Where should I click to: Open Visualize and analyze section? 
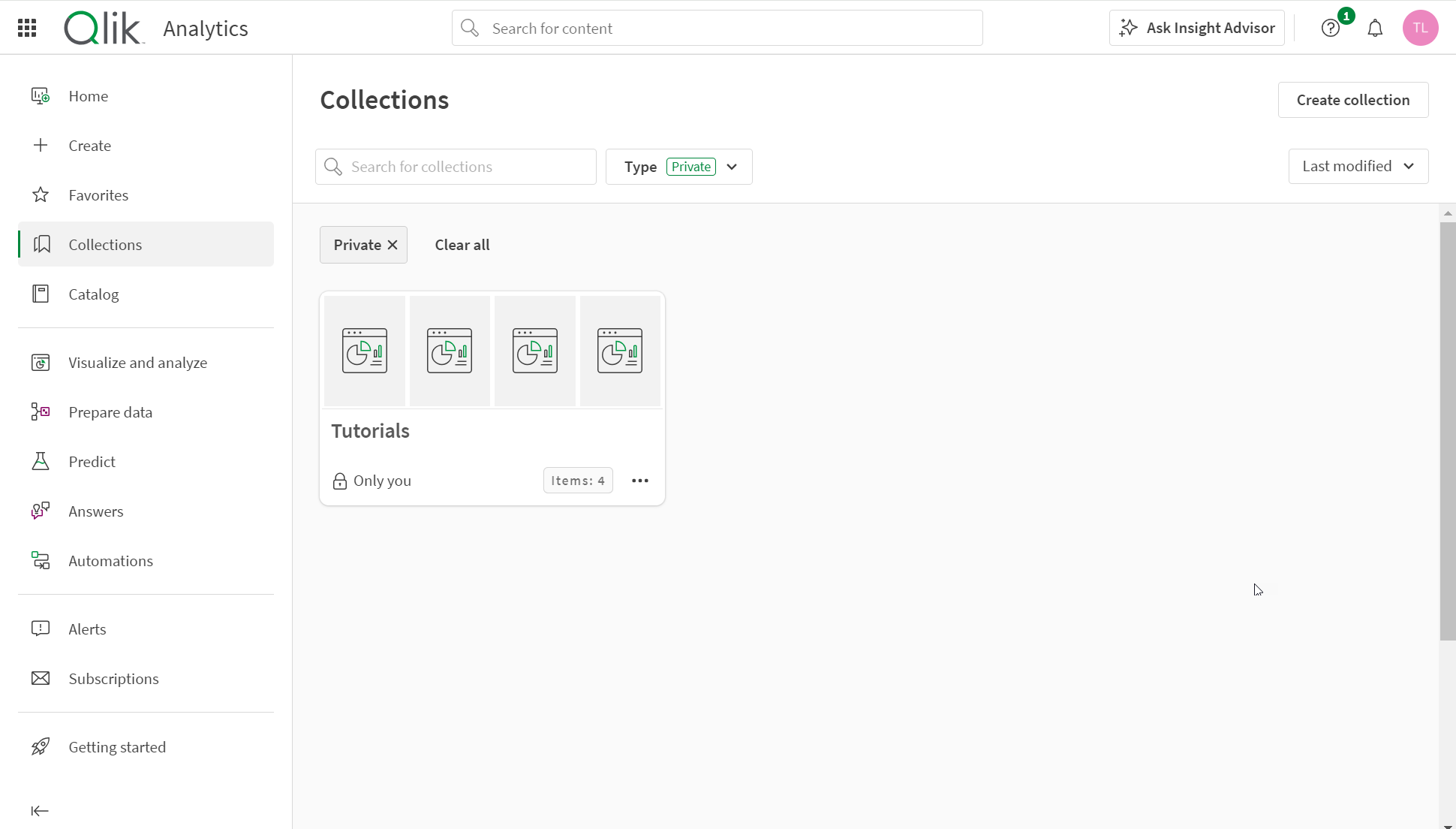[x=138, y=362]
